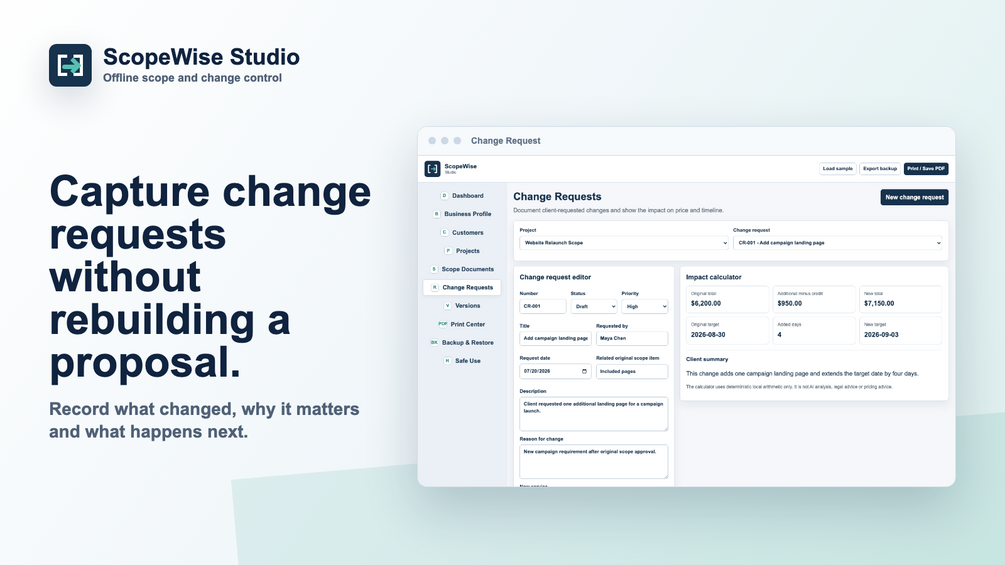Click the Backup & Restore sidebar icon

434,343
